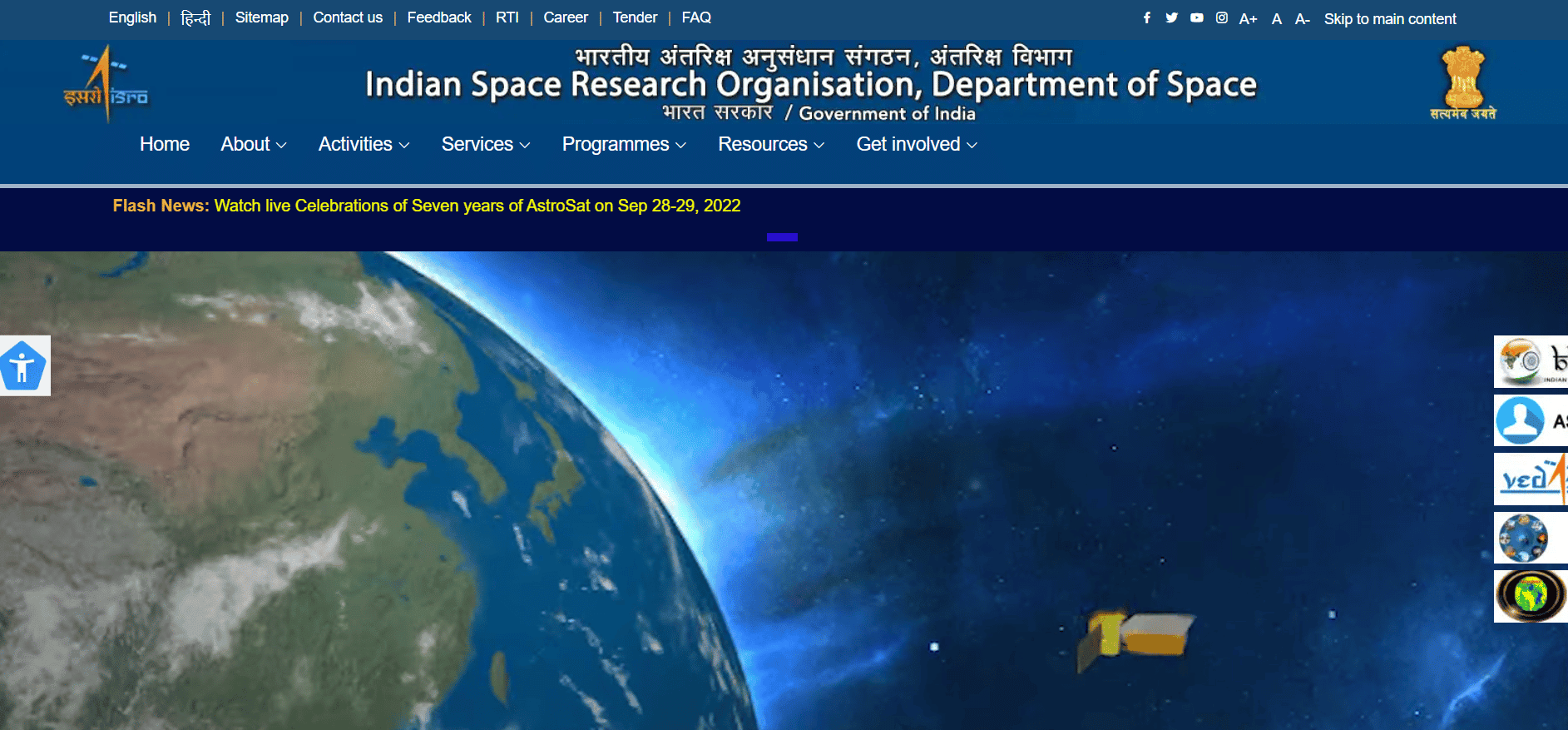Open the accessibility options widget

25,365
